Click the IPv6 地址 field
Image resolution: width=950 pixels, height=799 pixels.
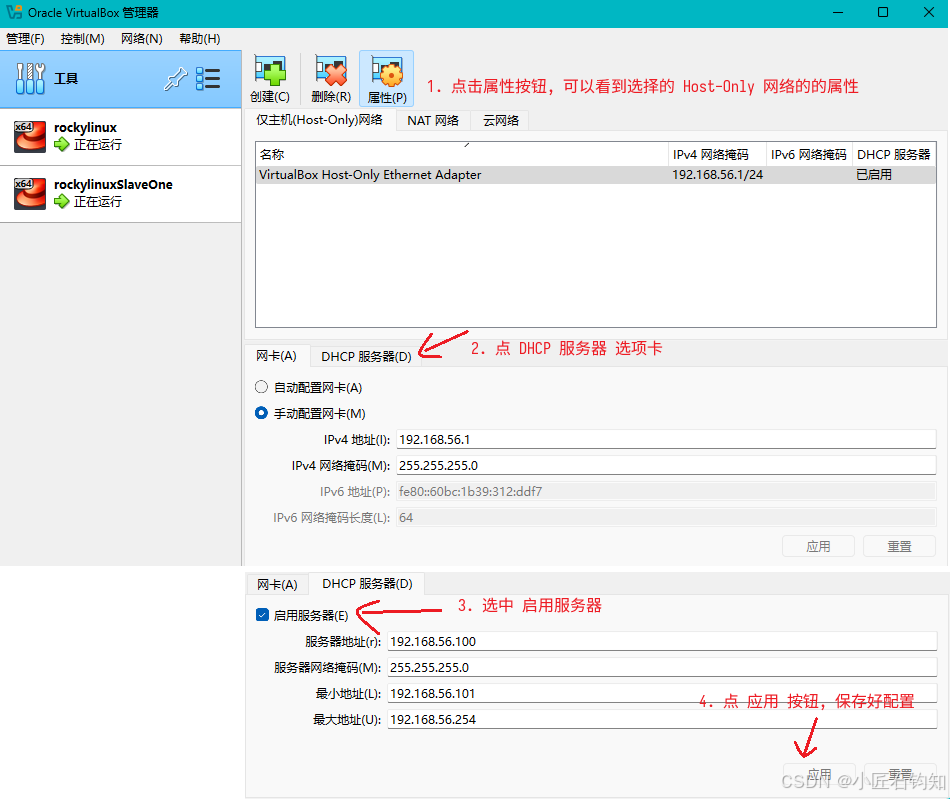[666, 491]
